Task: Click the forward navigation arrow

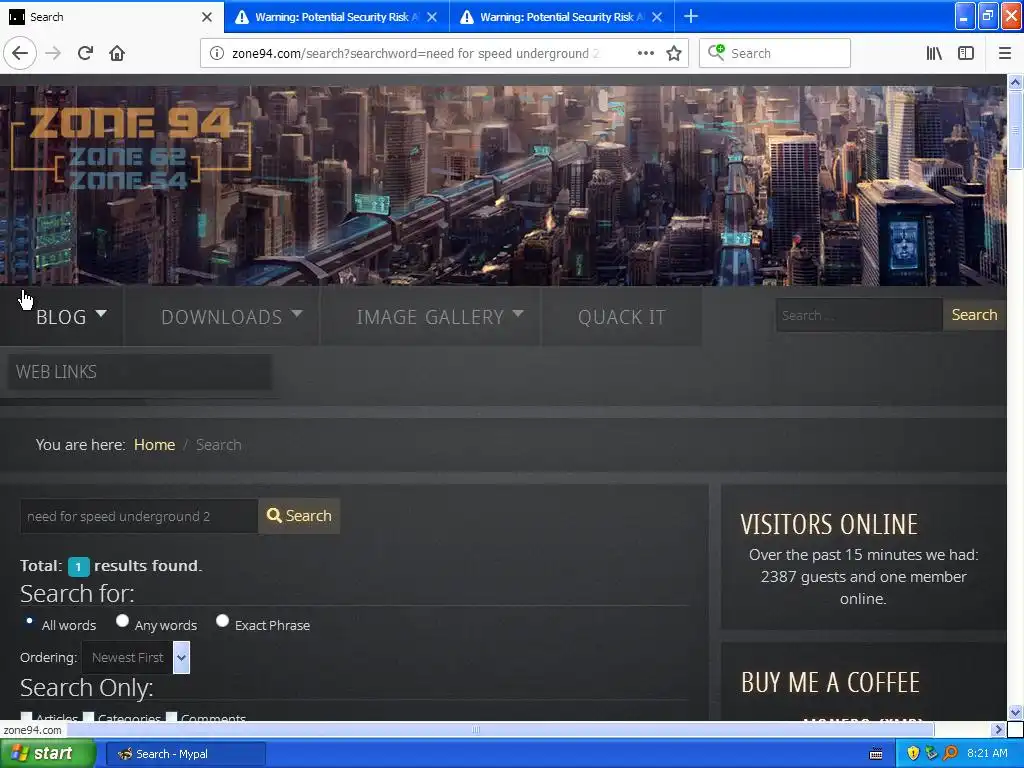Action: pos(53,53)
